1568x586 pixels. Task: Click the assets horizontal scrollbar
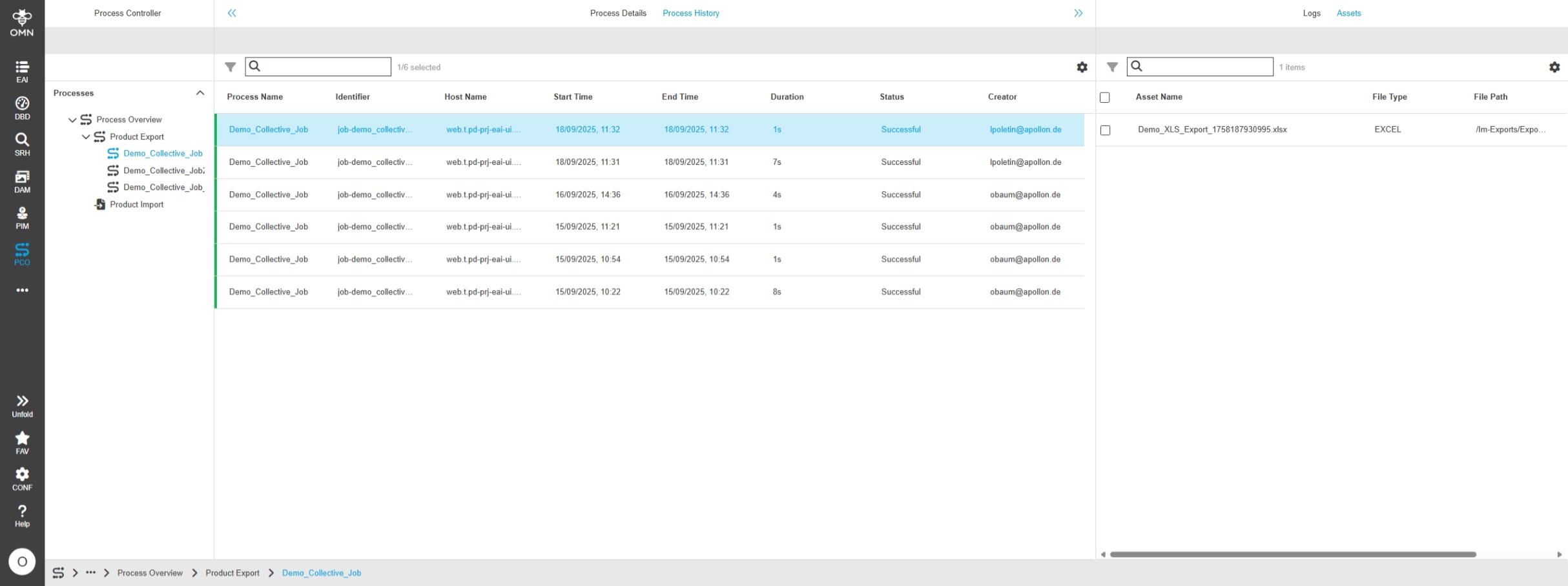coord(1292,554)
